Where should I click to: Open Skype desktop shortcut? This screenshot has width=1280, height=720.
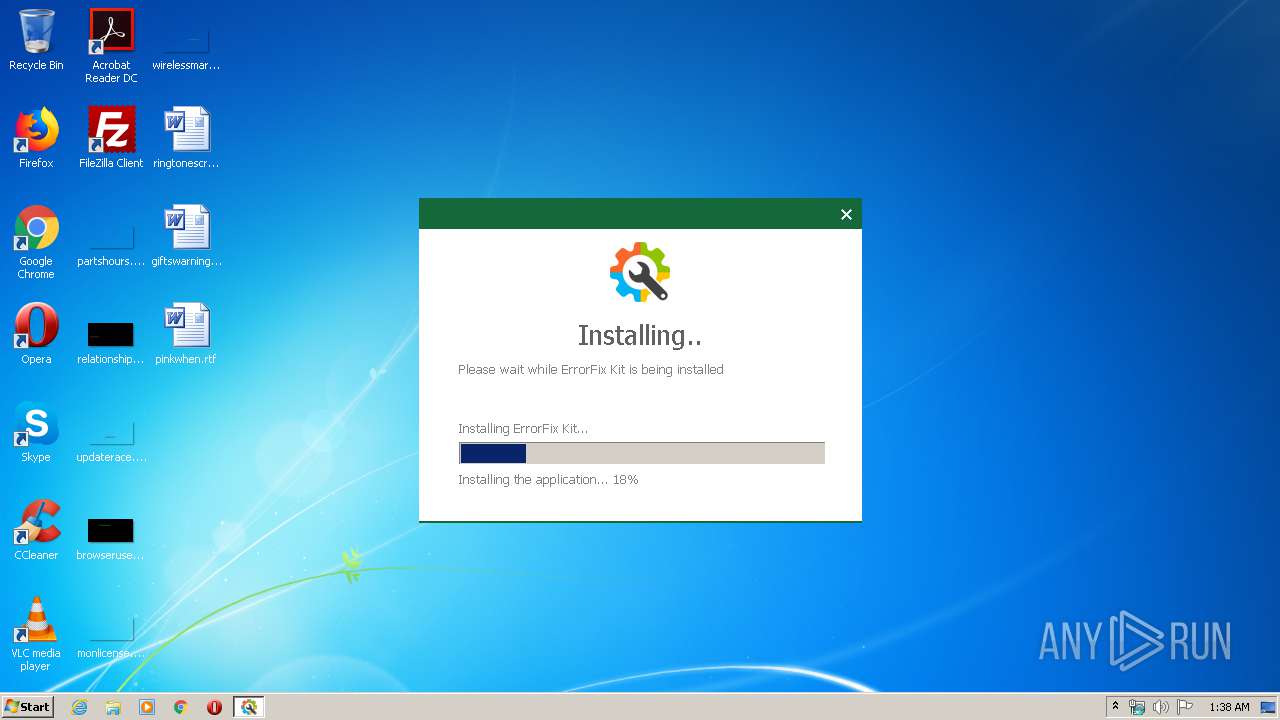click(x=36, y=432)
